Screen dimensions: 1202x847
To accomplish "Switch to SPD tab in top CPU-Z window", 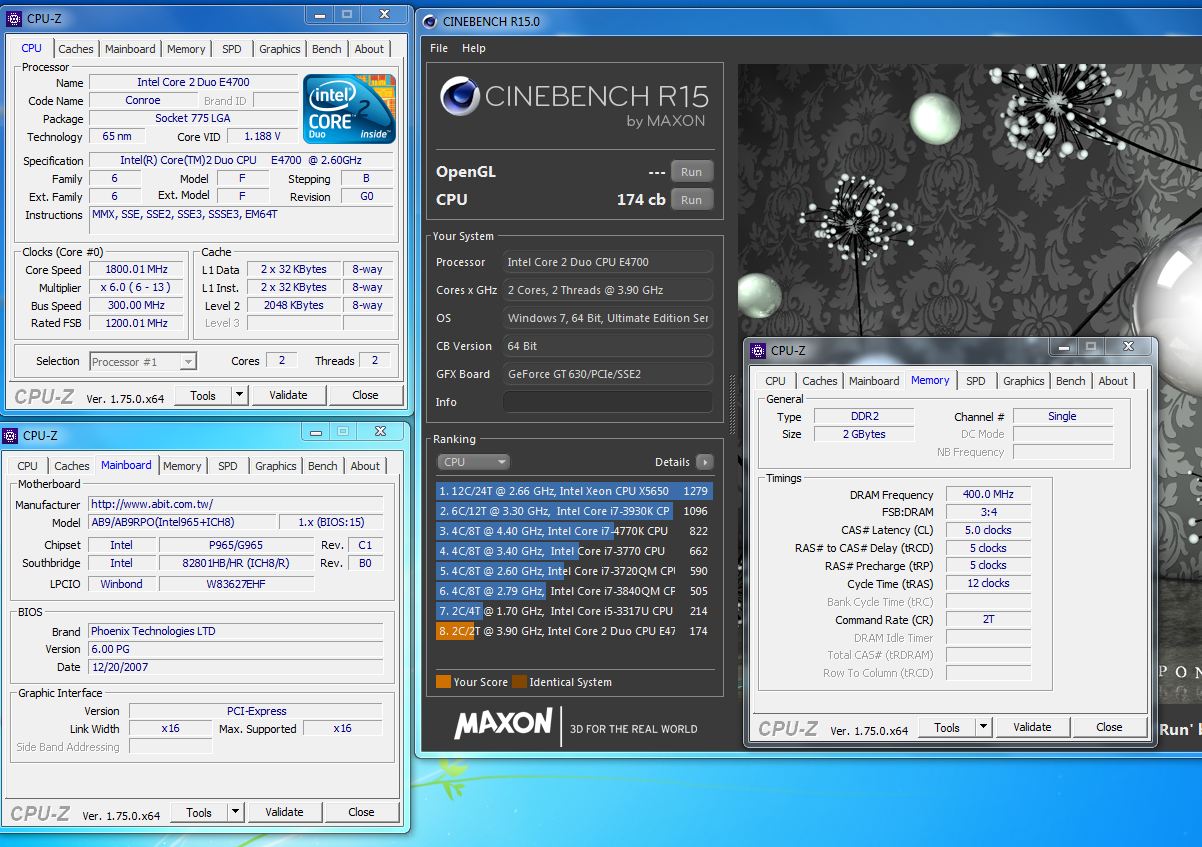I will coord(232,49).
